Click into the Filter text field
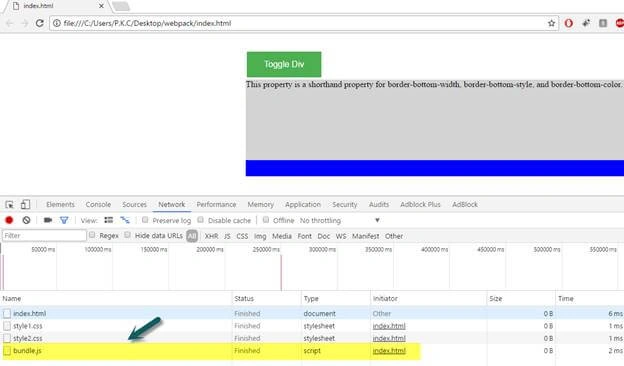Screen dimensions: 624x366 [44, 236]
